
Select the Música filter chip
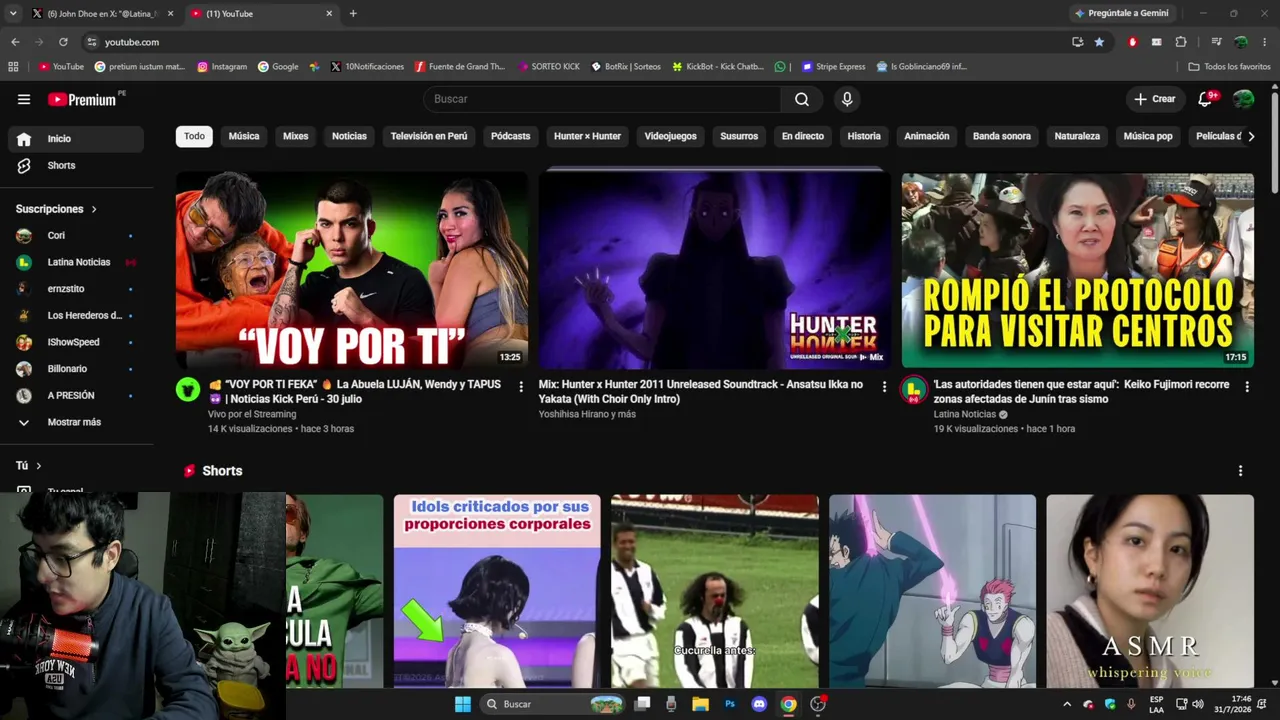pos(244,136)
